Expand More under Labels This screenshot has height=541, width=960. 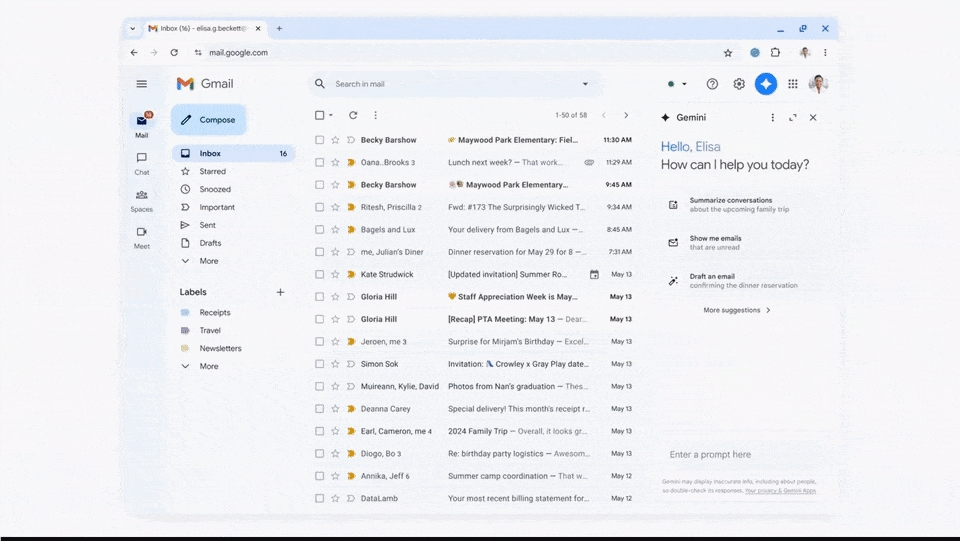pos(209,366)
